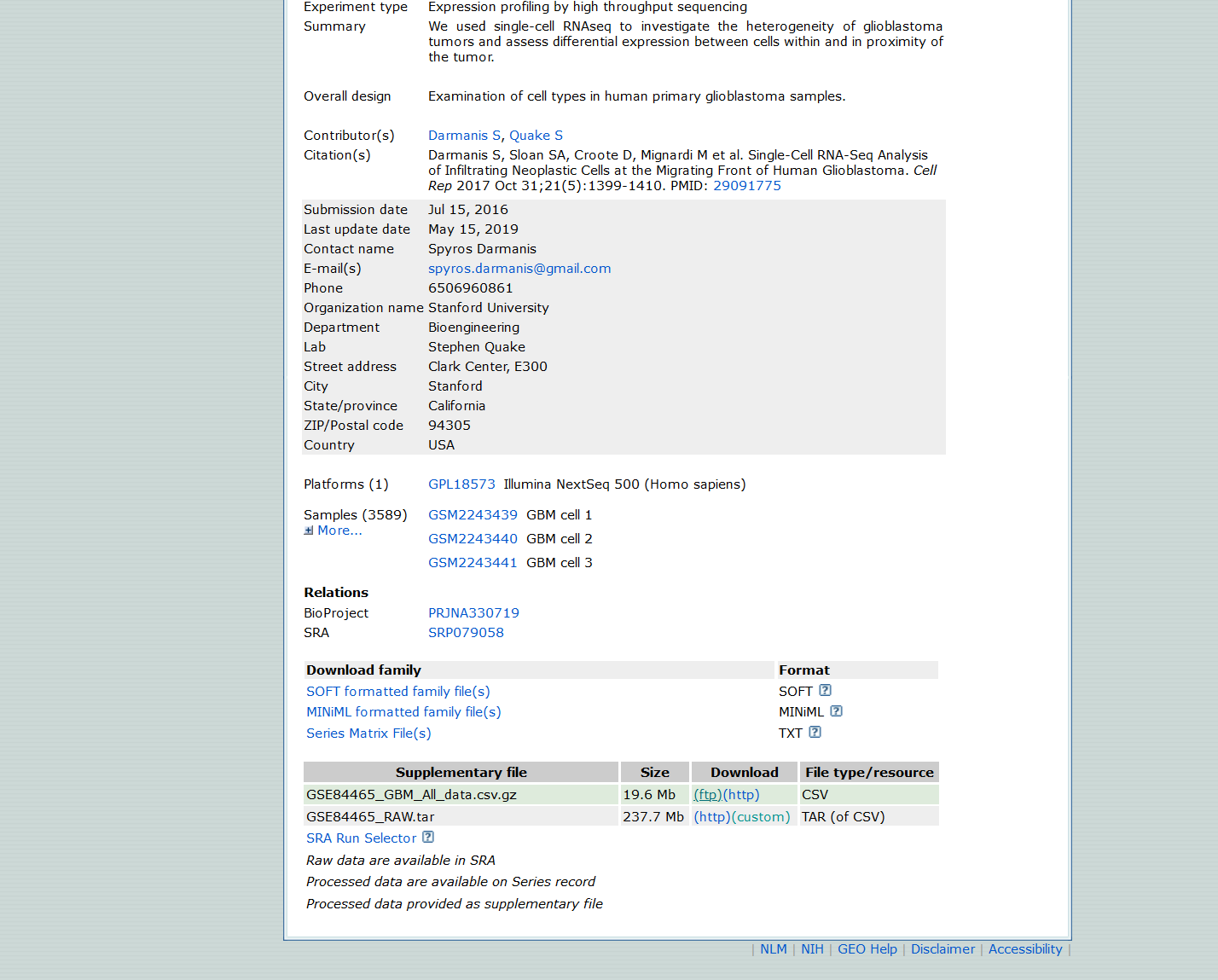Screen dimensions: 1218x980
Task: Download SOFT formatted family file(s)
Action: 397,692
